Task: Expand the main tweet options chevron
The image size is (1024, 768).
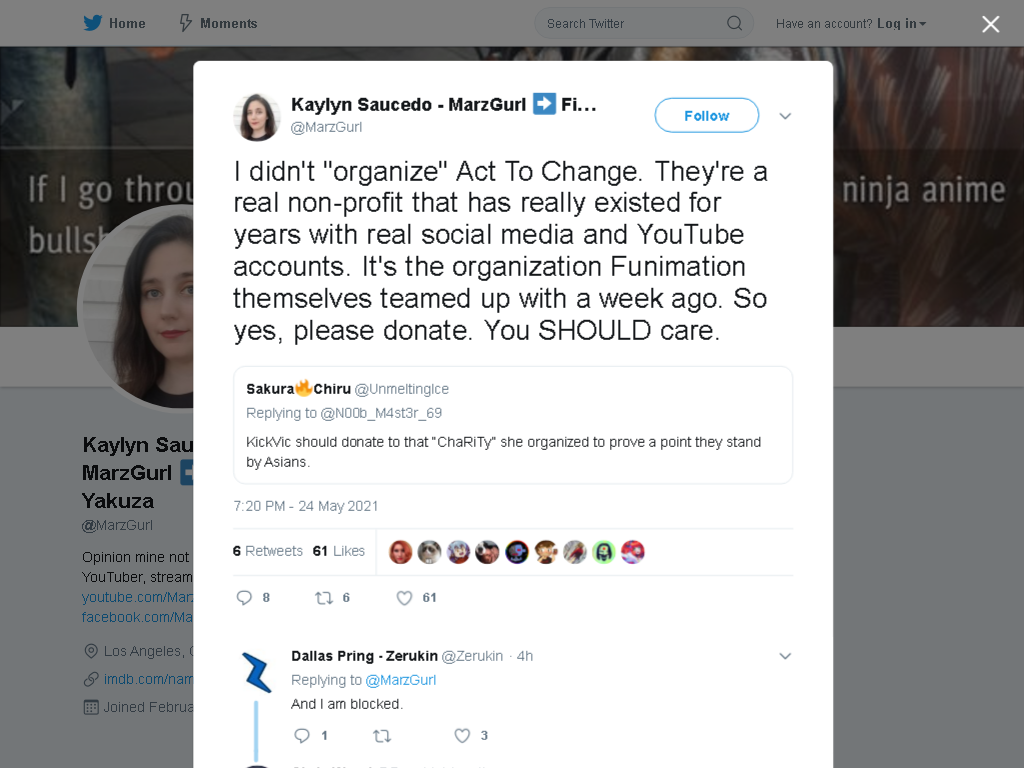Action: (785, 116)
